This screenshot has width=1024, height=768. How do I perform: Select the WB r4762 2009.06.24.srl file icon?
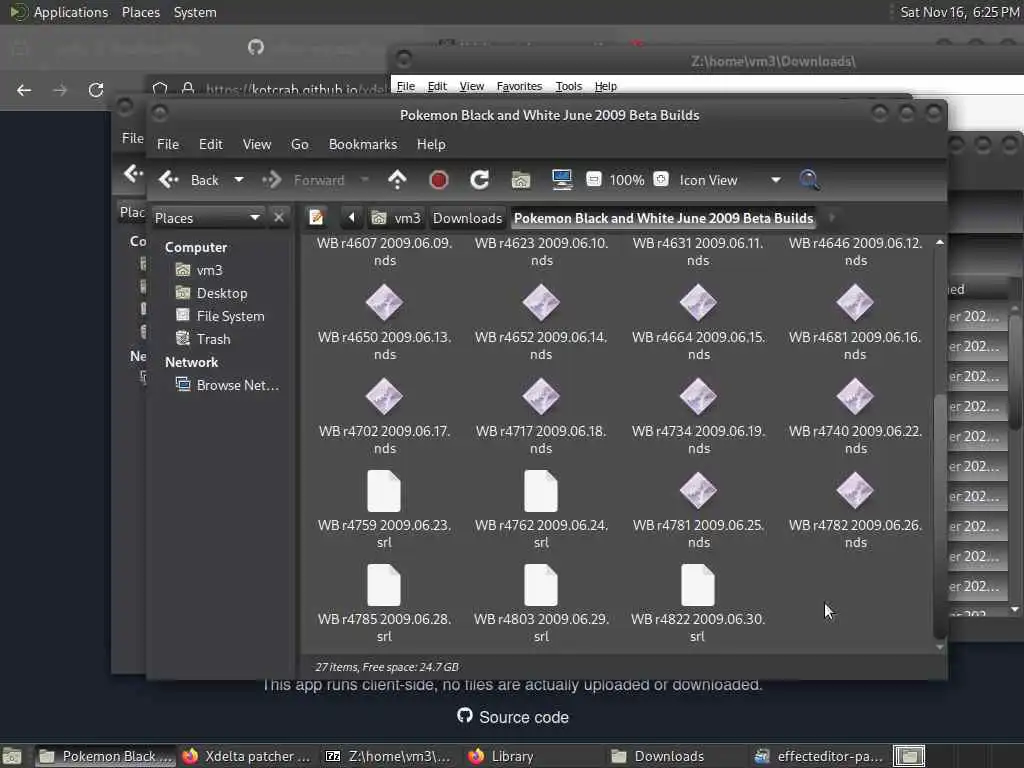click(x=541, y=491)
